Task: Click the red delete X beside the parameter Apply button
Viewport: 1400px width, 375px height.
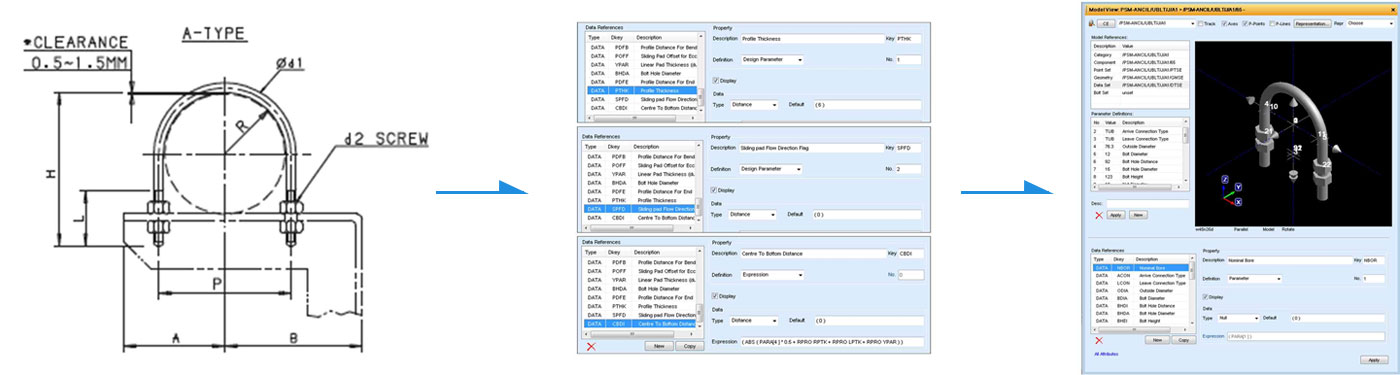Action: click(1099, 215)
